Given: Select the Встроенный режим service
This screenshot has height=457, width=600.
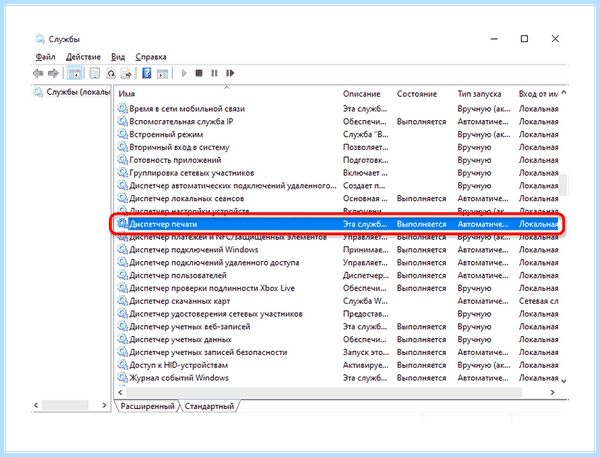Looking at the screenshot, I should (338, 134).
